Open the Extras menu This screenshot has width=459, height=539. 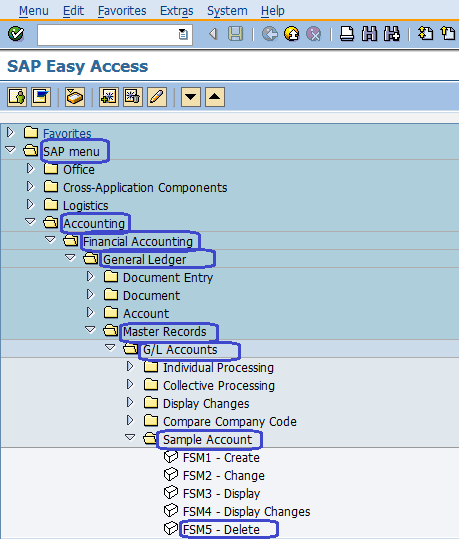click(176, 11)
